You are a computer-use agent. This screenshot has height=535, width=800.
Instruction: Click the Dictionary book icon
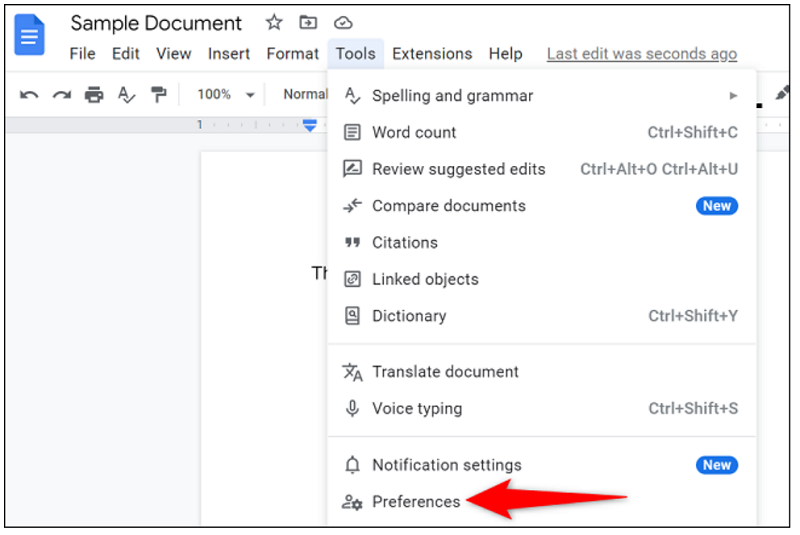point(352,316)
